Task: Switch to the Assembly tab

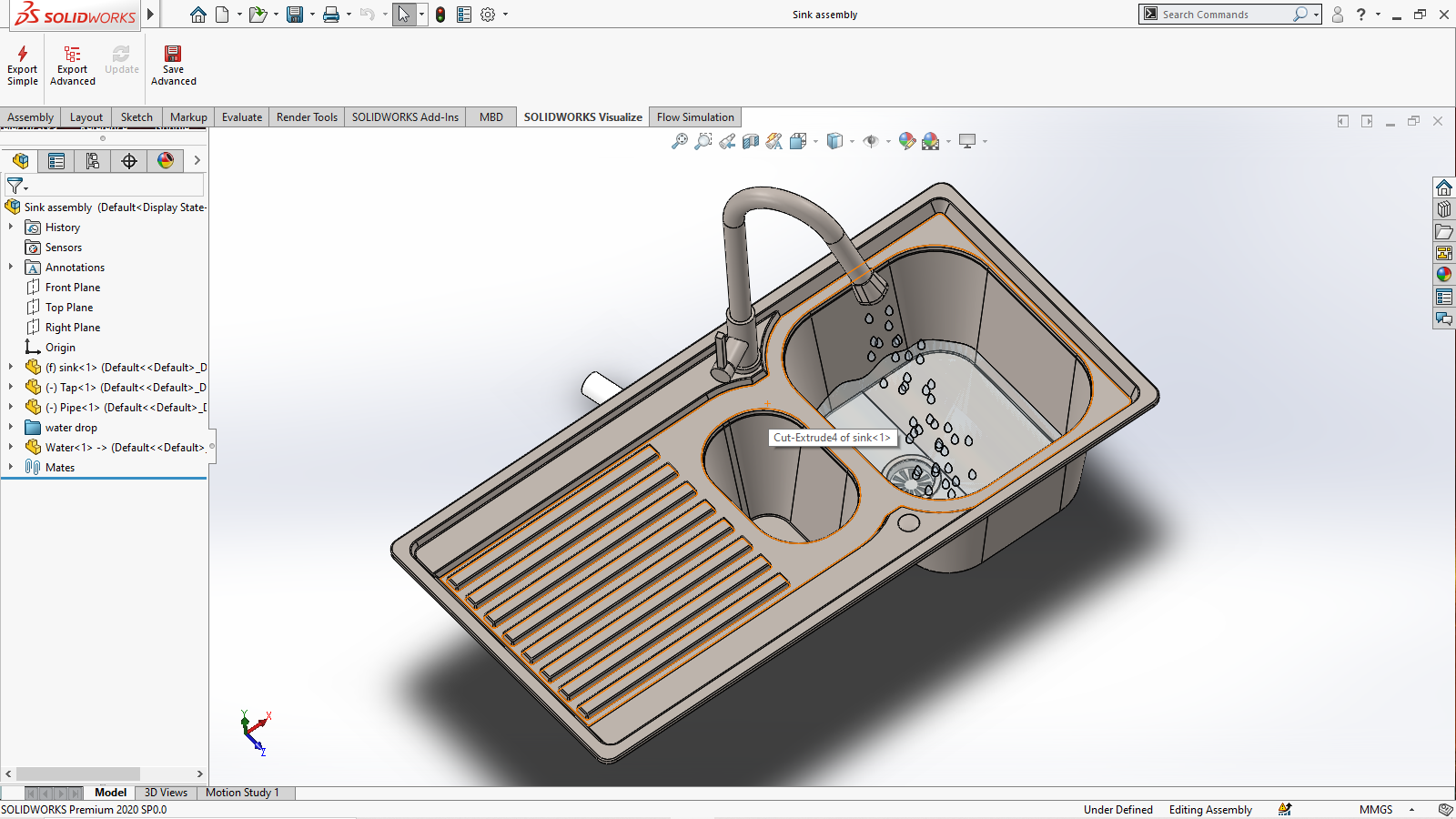Action: coord(31,116)
